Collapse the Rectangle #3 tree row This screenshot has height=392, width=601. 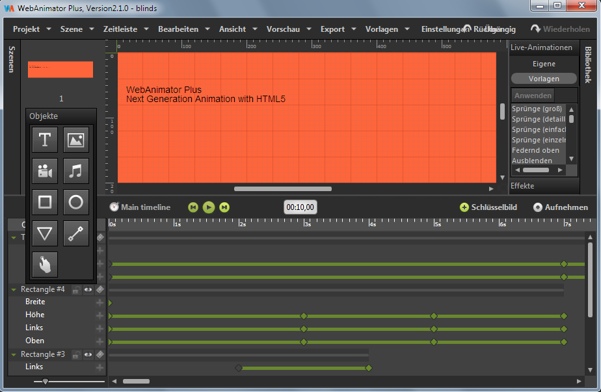tap(14, 354)
